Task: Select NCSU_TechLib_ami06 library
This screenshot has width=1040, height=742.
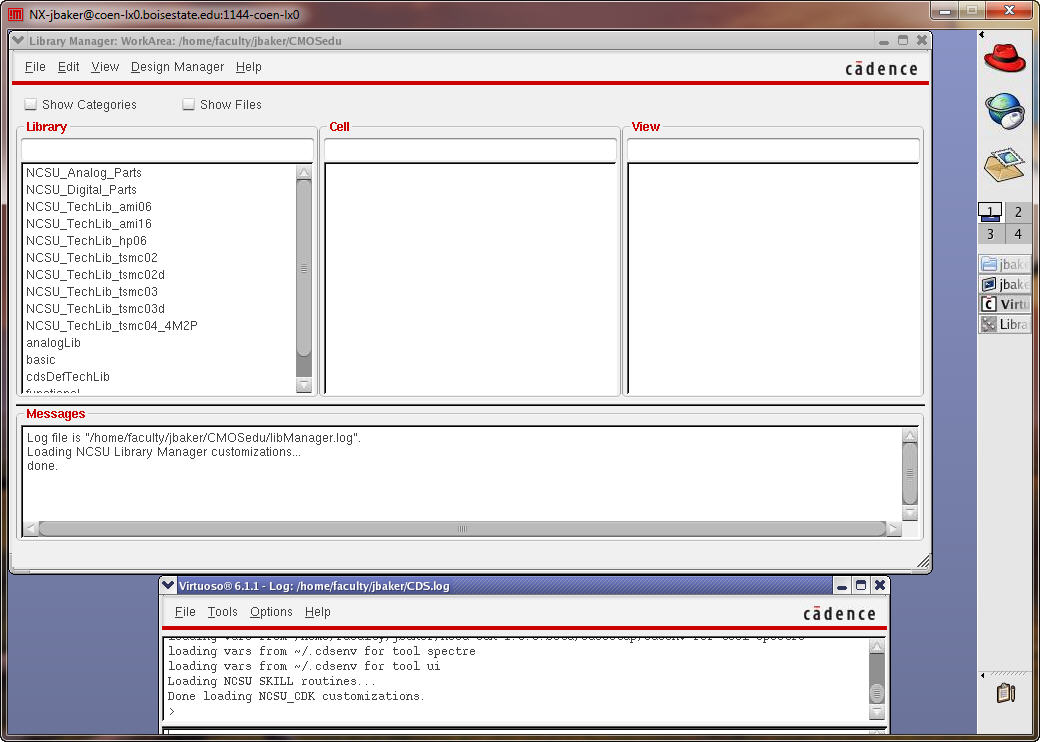Action: (88, 207)
